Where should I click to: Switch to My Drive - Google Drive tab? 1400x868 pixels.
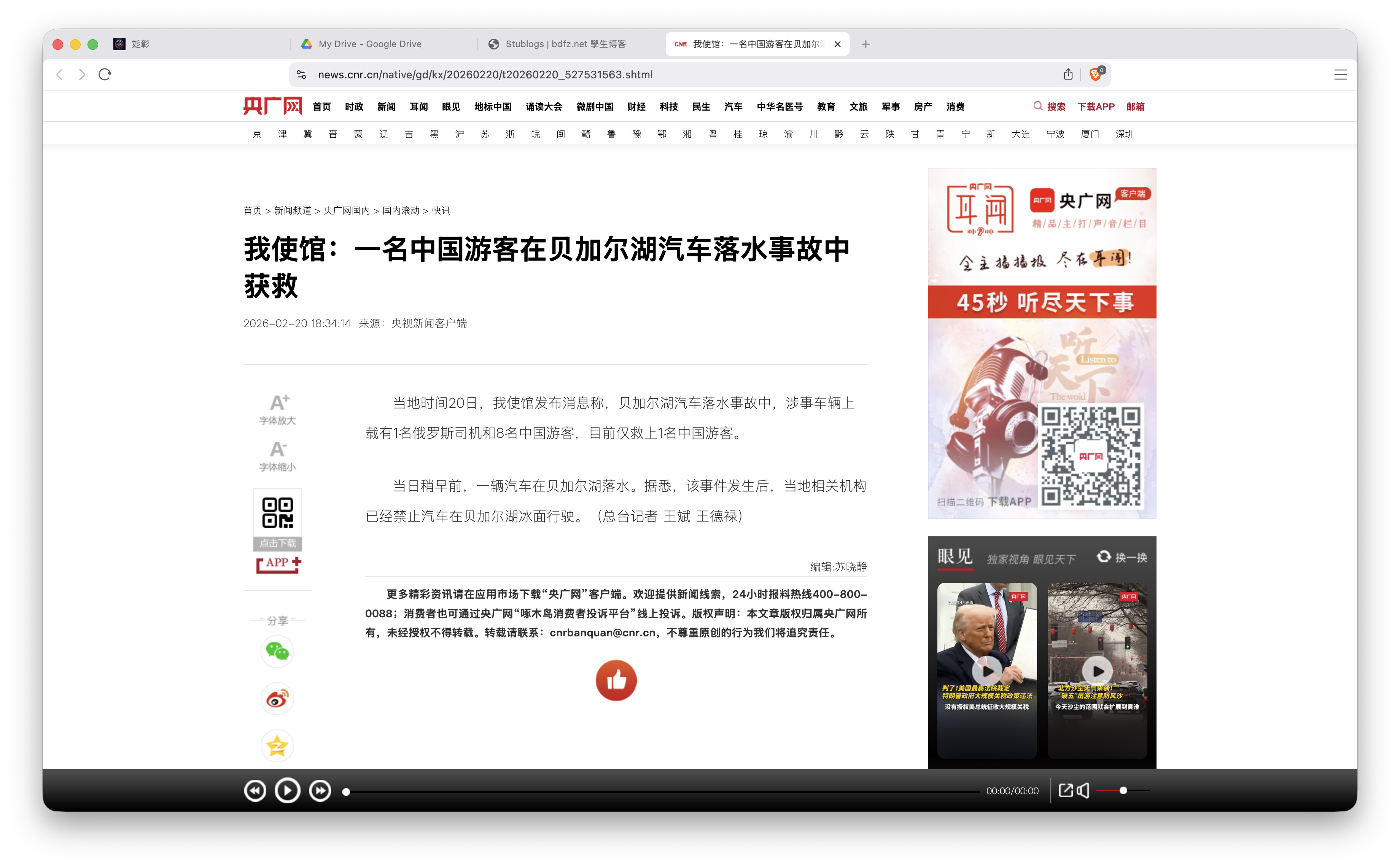[x=370, y=44]
